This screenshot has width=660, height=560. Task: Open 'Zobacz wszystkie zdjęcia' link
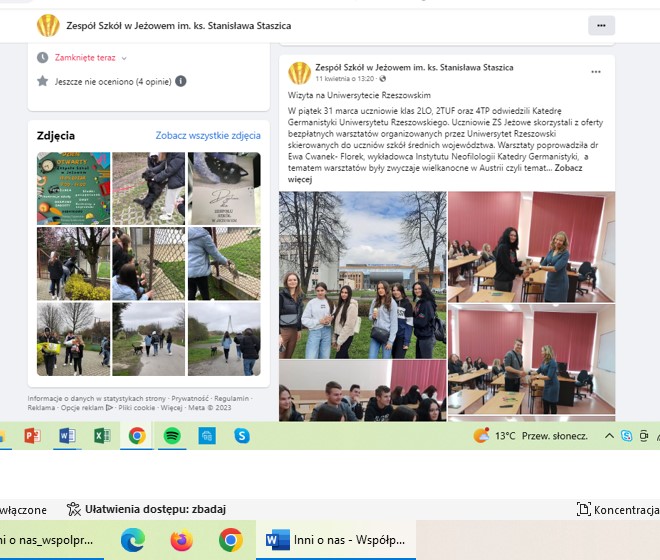coord(208,135)
